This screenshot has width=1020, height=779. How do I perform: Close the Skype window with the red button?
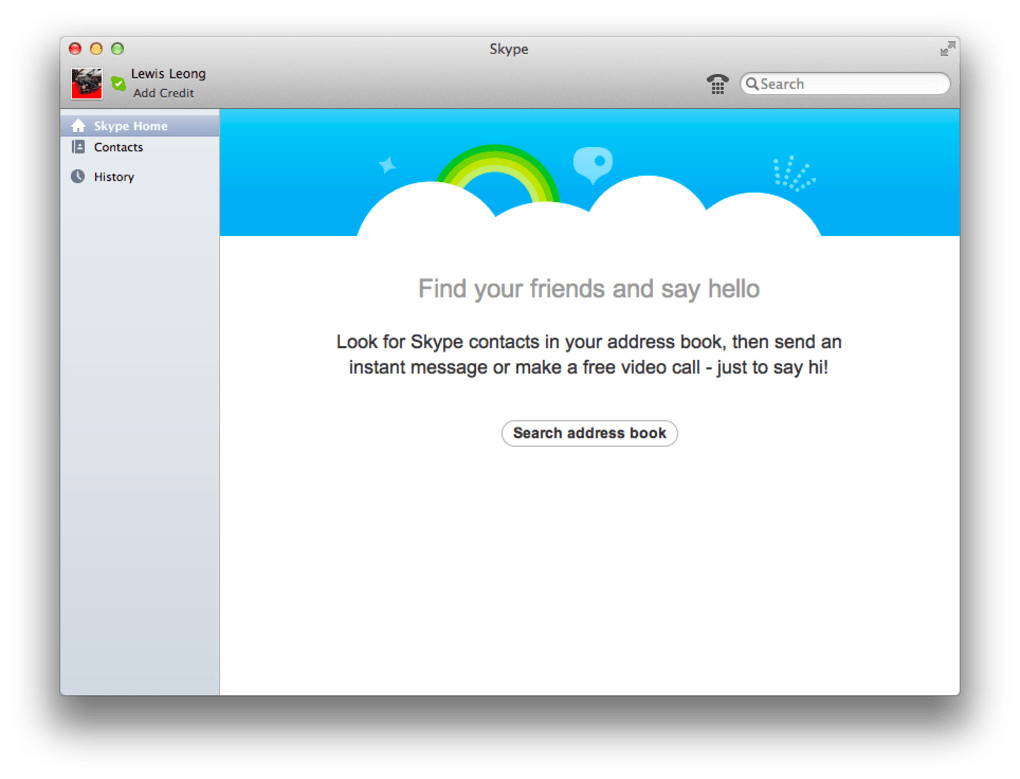pos(75,49)
